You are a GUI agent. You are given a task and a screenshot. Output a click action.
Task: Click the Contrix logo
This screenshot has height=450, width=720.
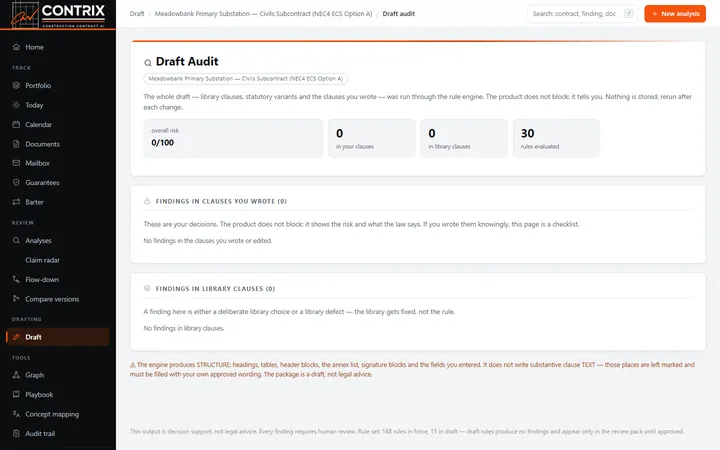[58, 15]
